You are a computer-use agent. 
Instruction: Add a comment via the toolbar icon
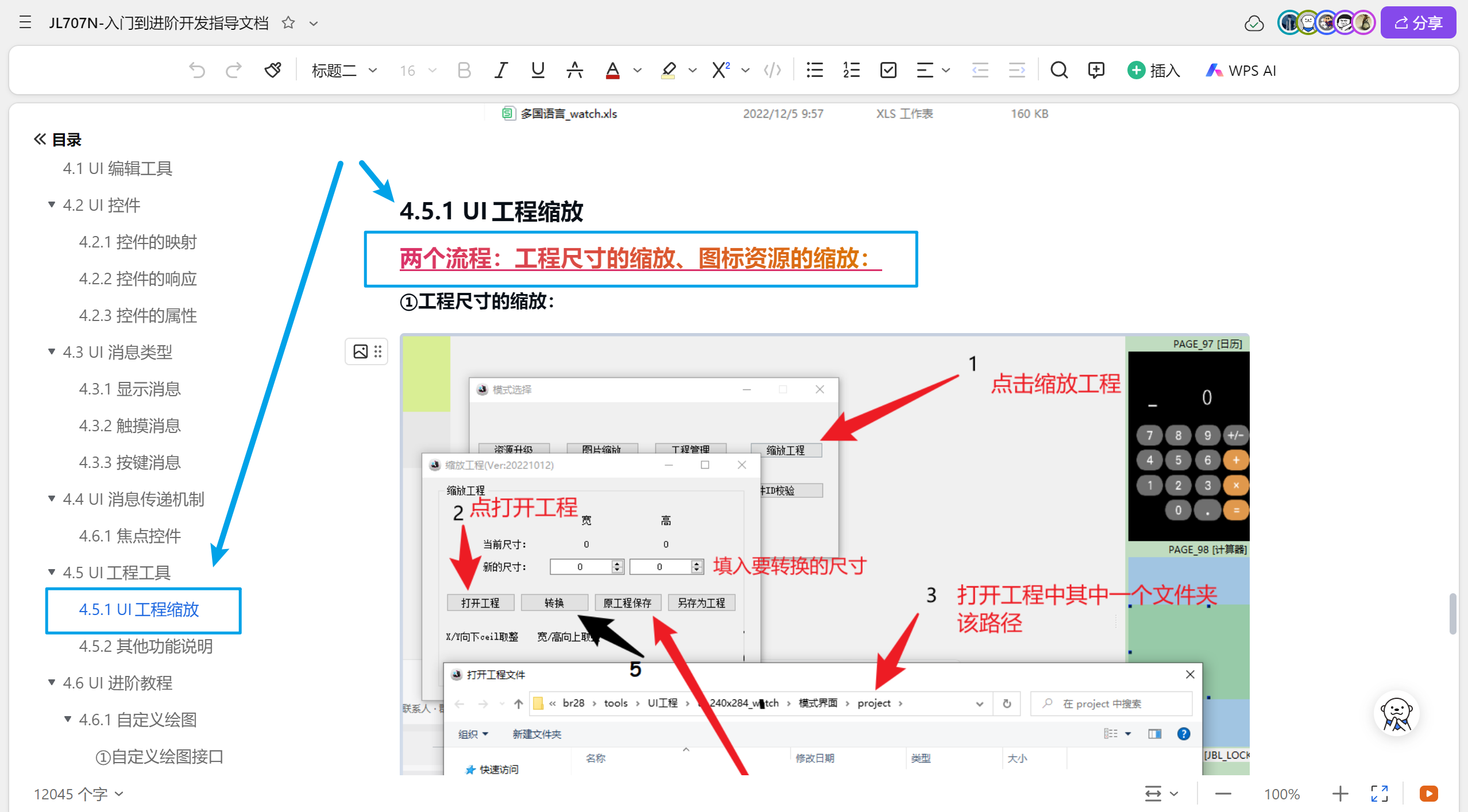click(1096, 71)
